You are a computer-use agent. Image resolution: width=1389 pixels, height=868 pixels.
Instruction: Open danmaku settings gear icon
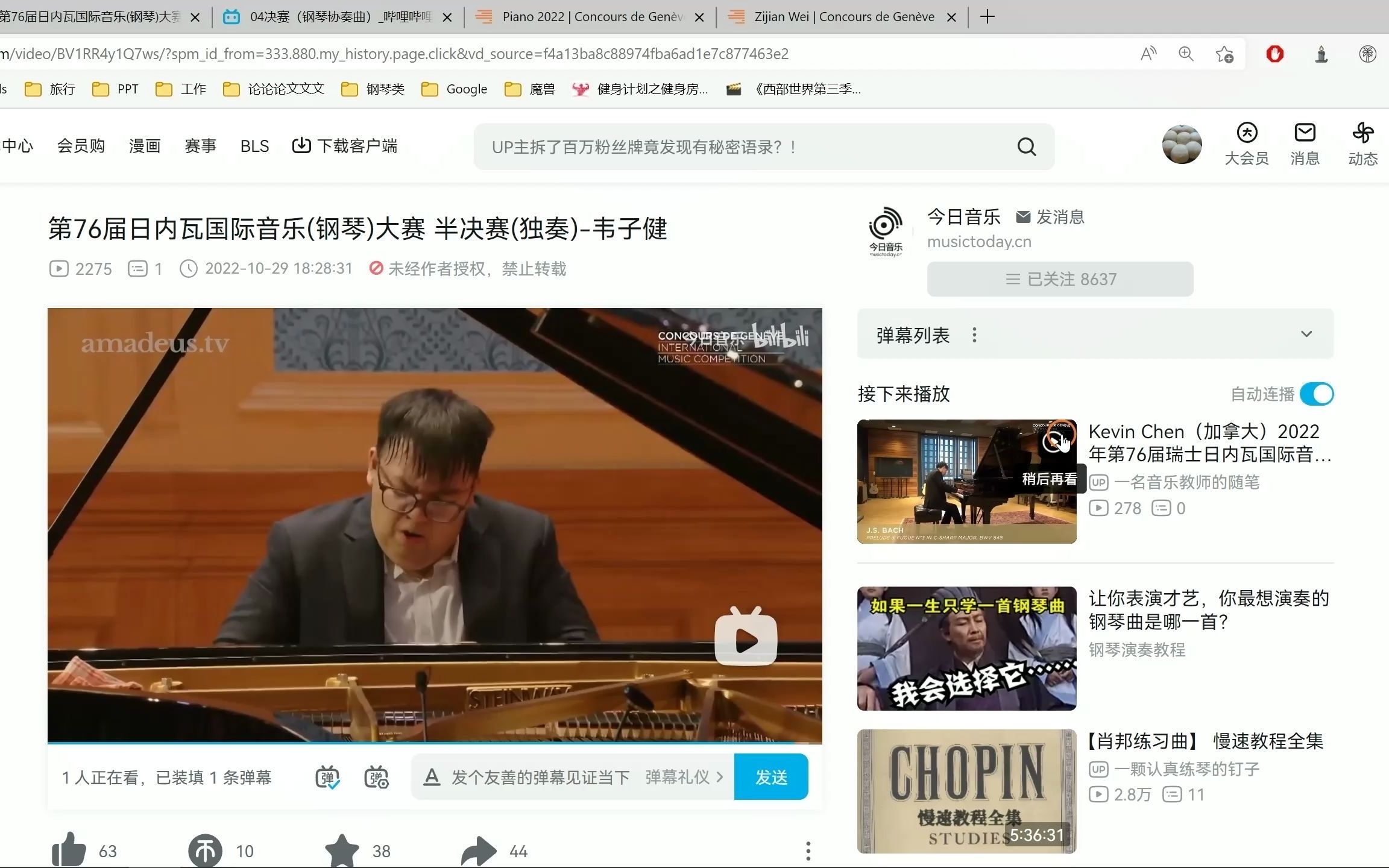coord(377,777)
